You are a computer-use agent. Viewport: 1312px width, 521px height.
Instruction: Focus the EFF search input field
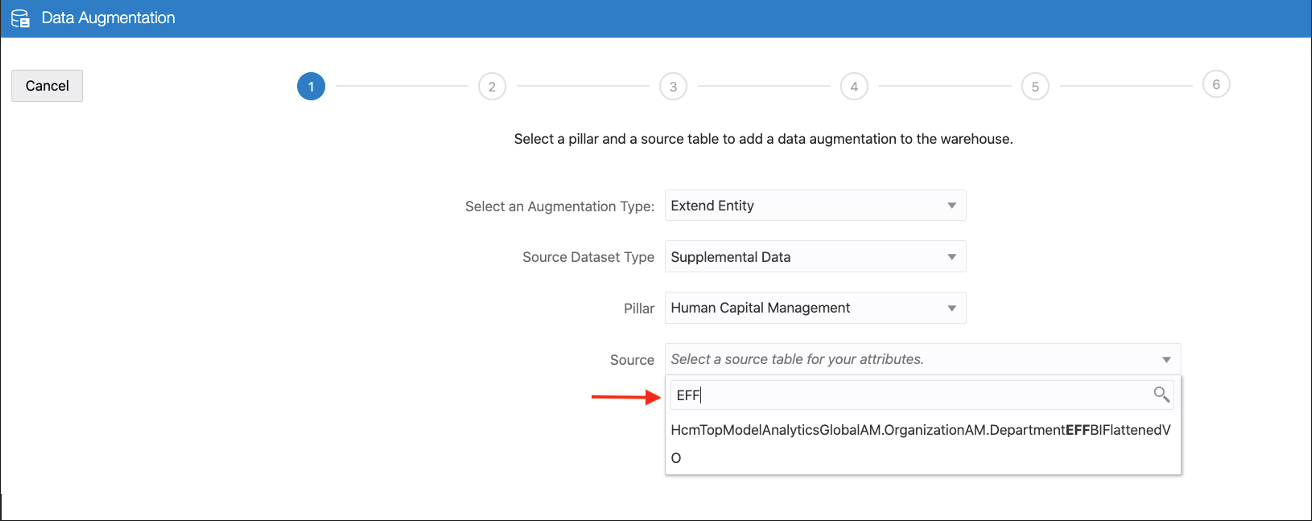910,395
